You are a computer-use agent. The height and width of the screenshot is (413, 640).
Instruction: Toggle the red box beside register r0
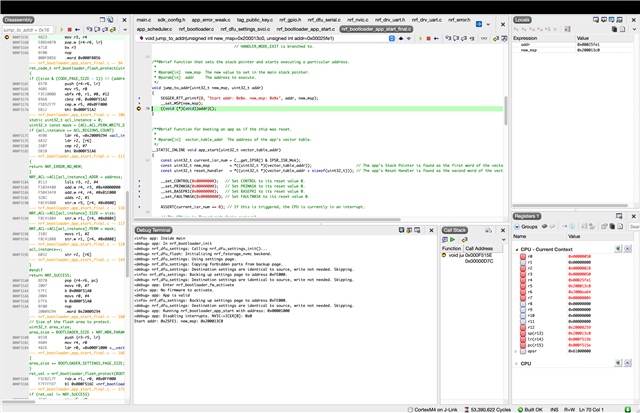point(523,256)
